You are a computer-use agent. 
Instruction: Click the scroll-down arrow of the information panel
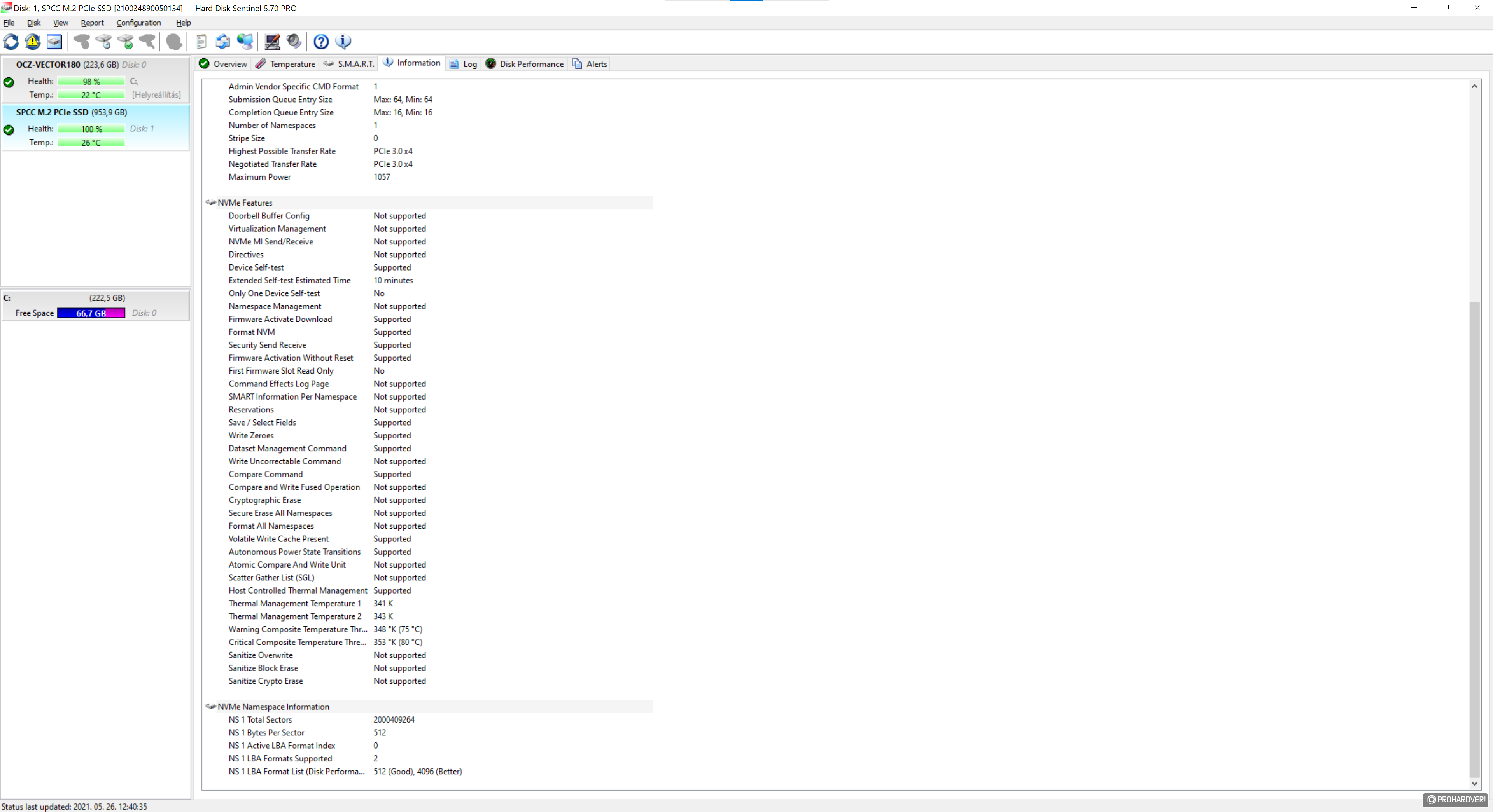(1474, 784)
